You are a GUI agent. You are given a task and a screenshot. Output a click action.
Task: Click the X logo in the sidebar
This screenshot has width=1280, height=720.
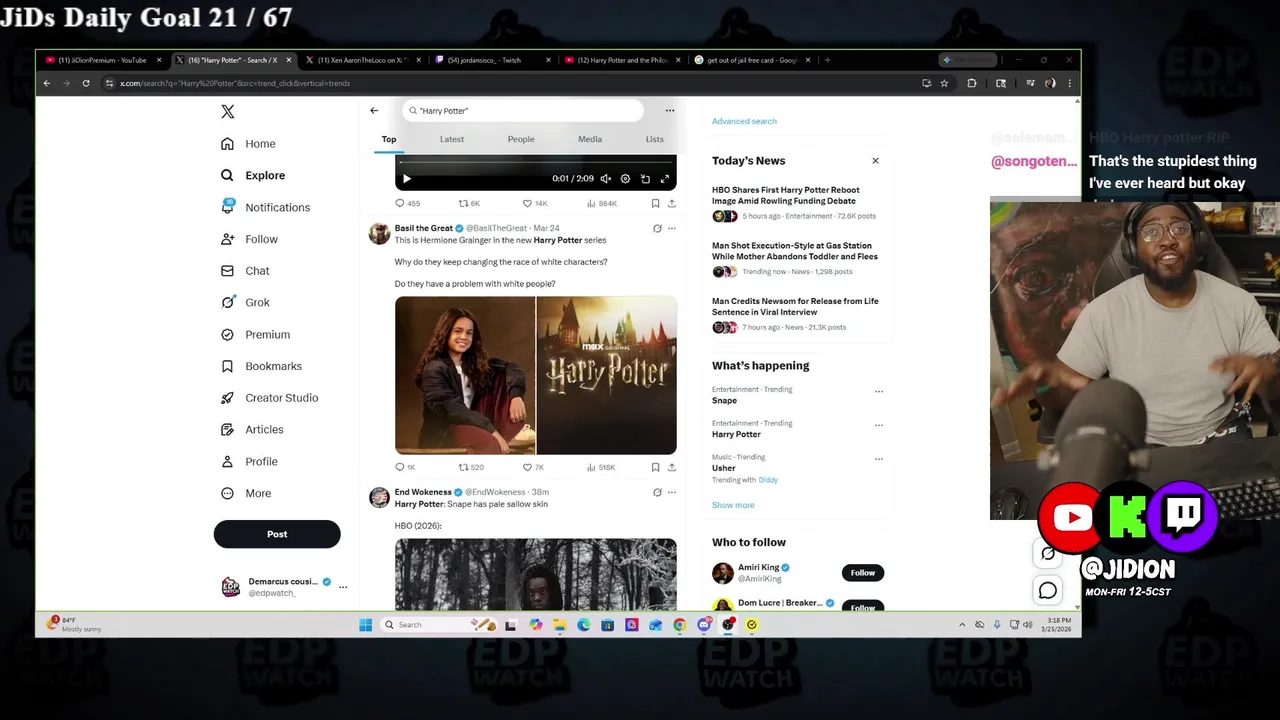pos(228,112)
